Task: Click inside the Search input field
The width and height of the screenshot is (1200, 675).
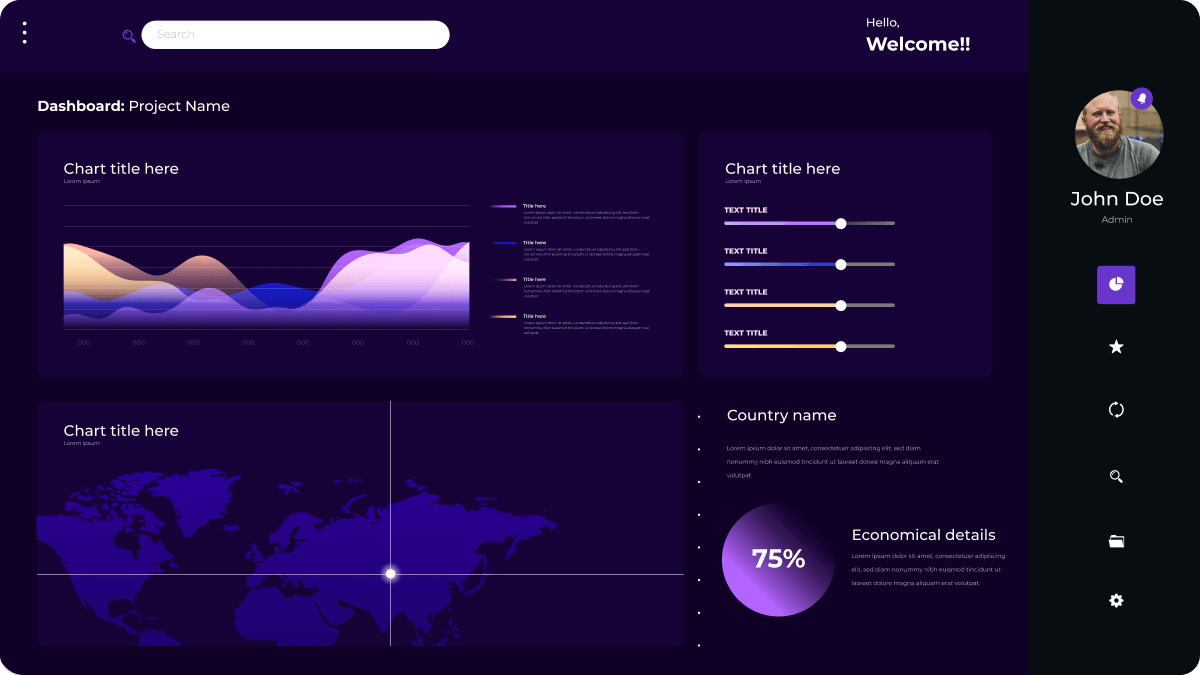Action: 295,35
